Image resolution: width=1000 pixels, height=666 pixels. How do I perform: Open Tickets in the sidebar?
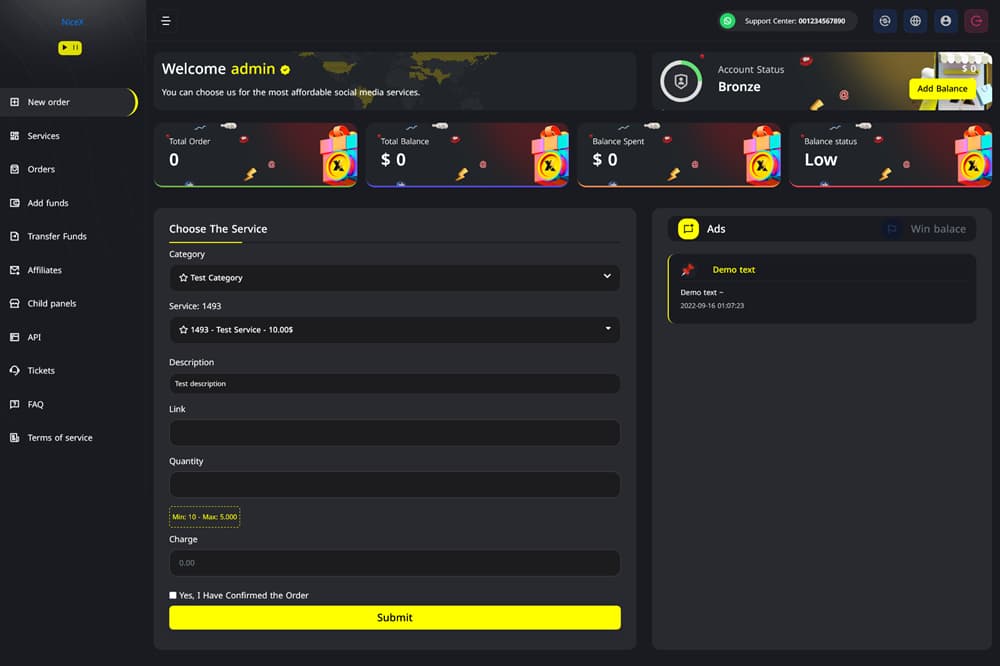coord(41,371)
